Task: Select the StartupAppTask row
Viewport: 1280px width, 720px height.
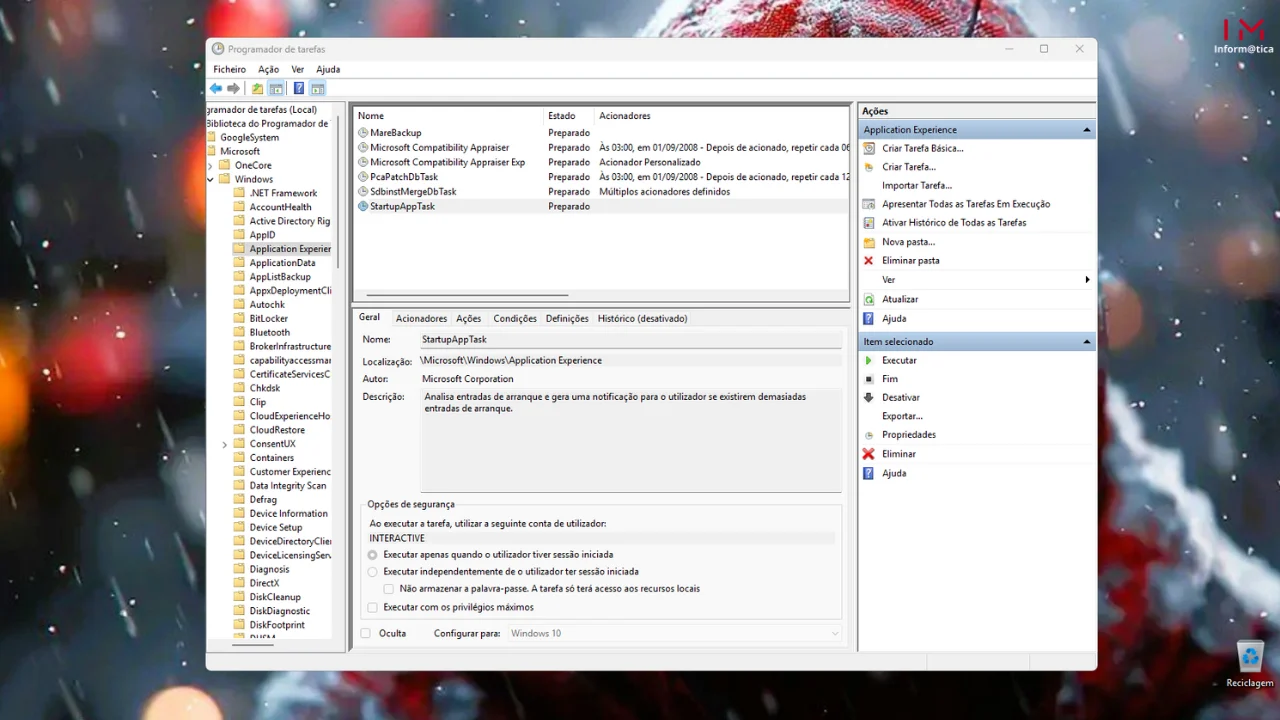Action: point(602,206)
